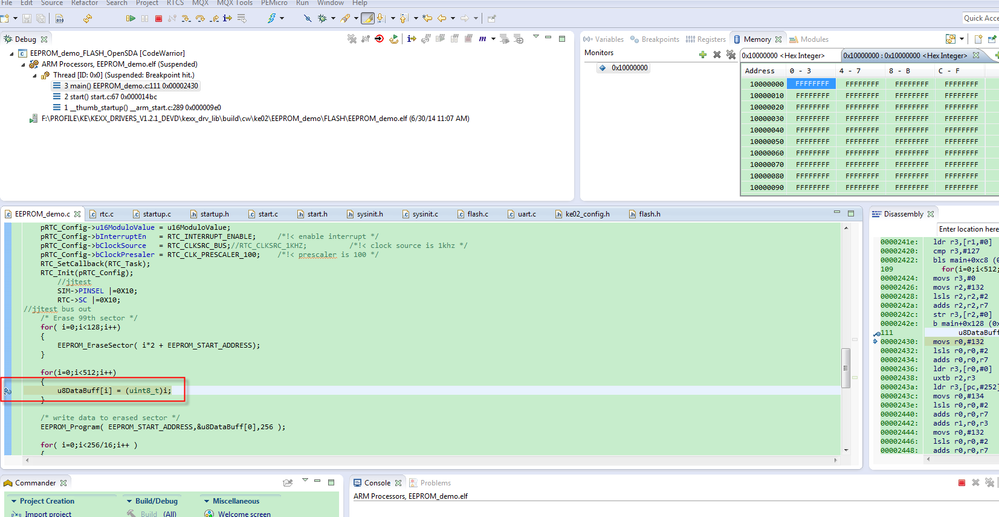Click the Remove Memory Monitor X icon
The image size is (999, 517).
coord(717,55)
